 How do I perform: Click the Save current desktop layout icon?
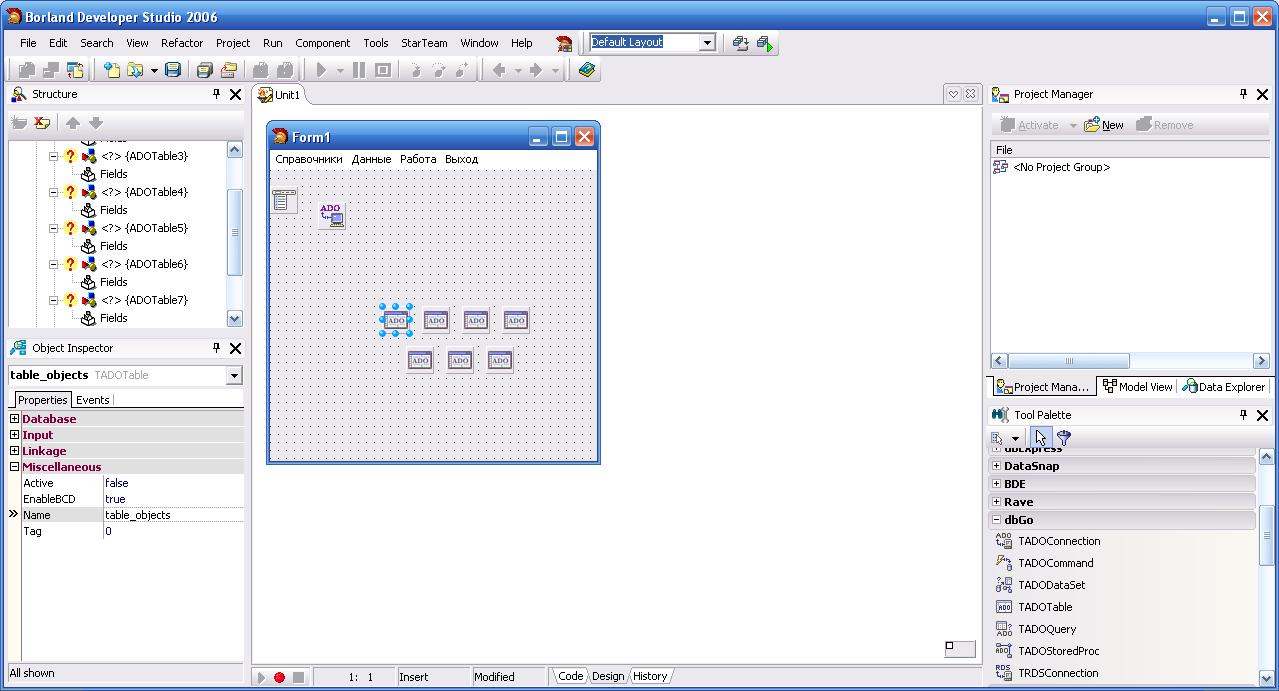741,43
